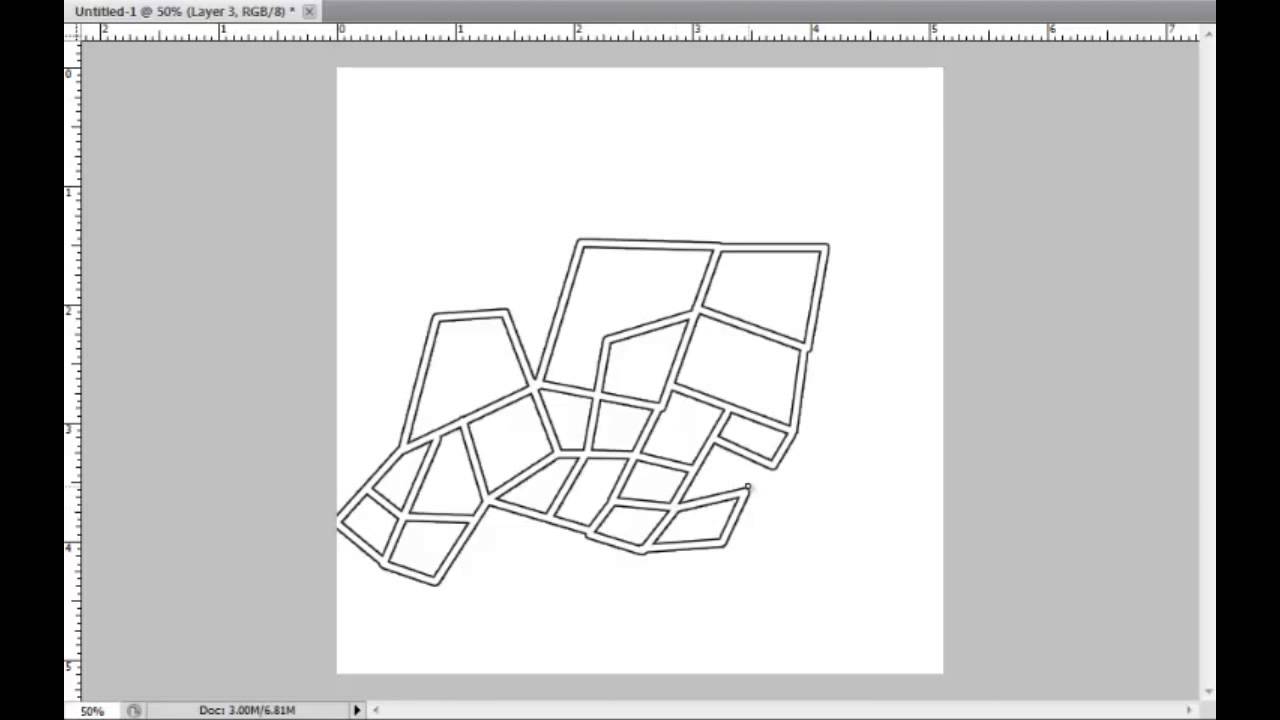
Task: Click the horizontal scrollbar track in the middle
Action: coord(780,710)
